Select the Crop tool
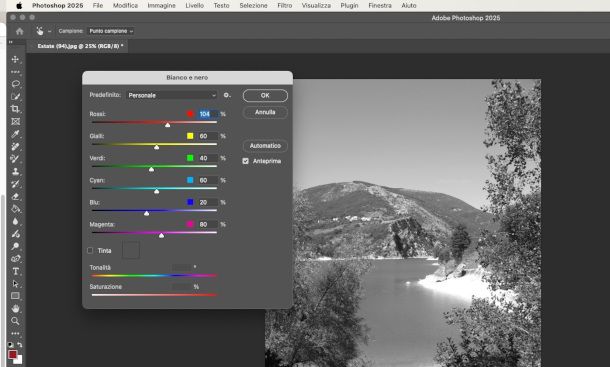 coord(15,109)
